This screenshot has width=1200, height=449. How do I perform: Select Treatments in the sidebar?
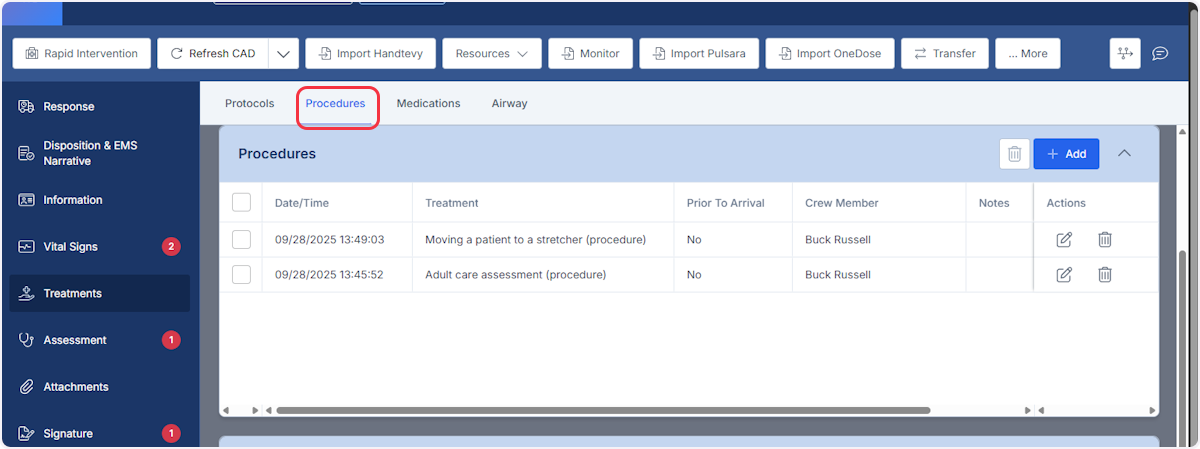pos(100,294)
